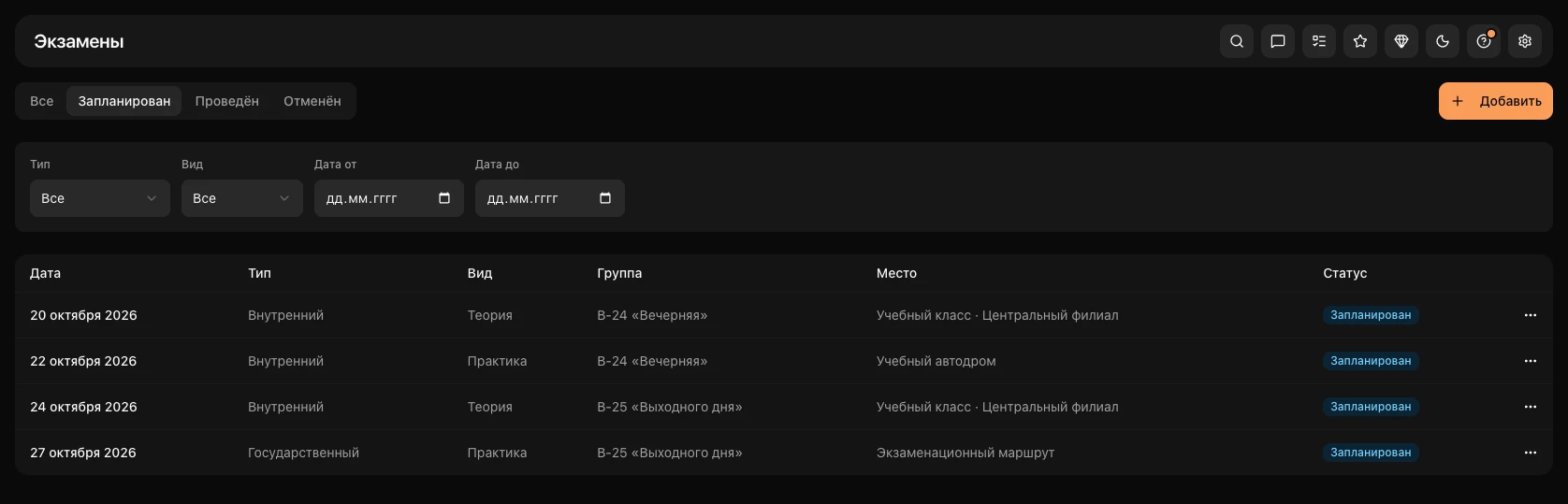Click Внутренний in the 20 октября row

(285, 315)
